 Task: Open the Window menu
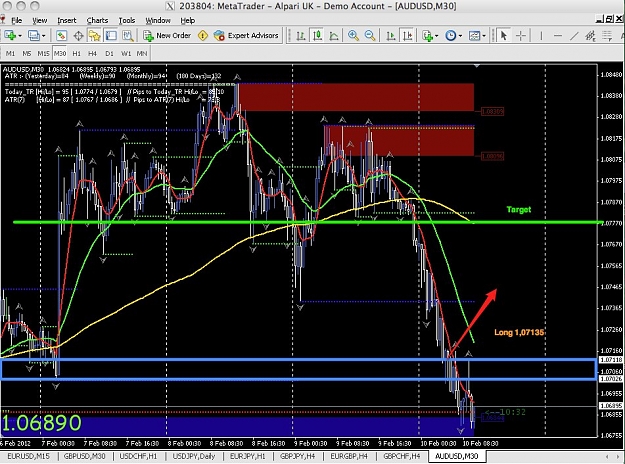tap(158, 20)
